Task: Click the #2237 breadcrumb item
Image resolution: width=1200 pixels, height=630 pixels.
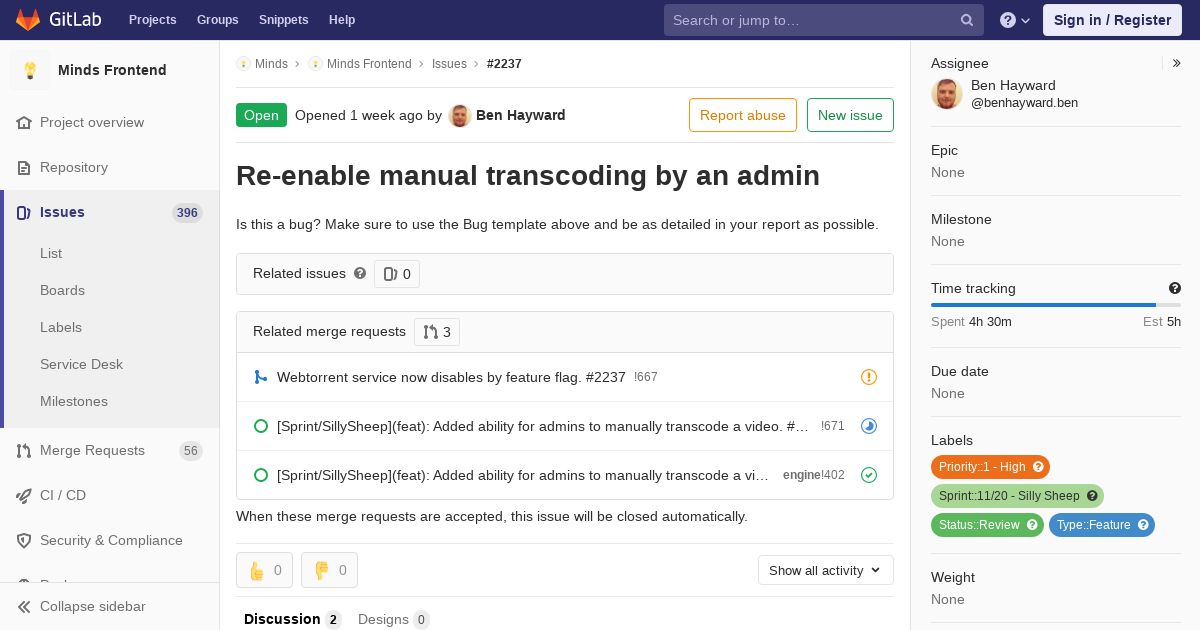Action: [x=504, y=64]
